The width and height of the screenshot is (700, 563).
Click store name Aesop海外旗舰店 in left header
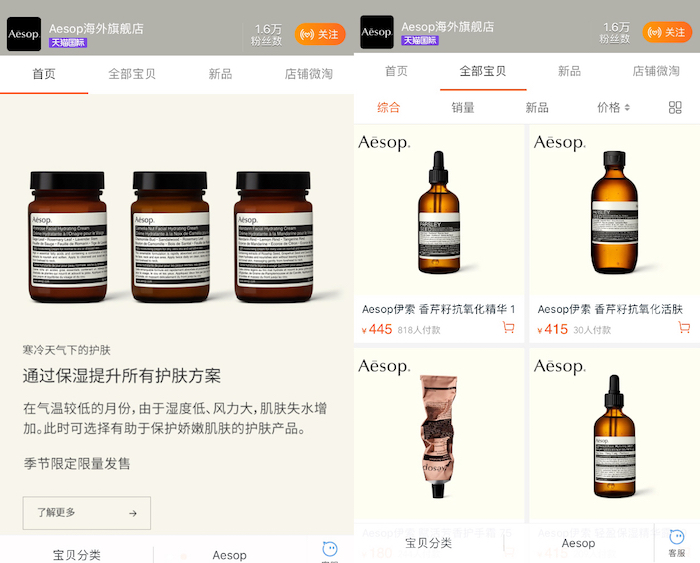96,29
